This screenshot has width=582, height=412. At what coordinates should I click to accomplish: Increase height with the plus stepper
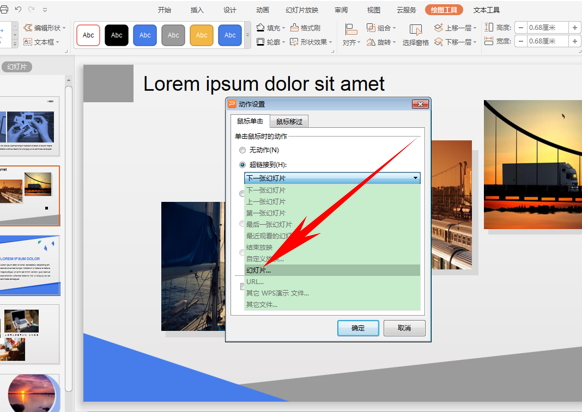point(575,27)
